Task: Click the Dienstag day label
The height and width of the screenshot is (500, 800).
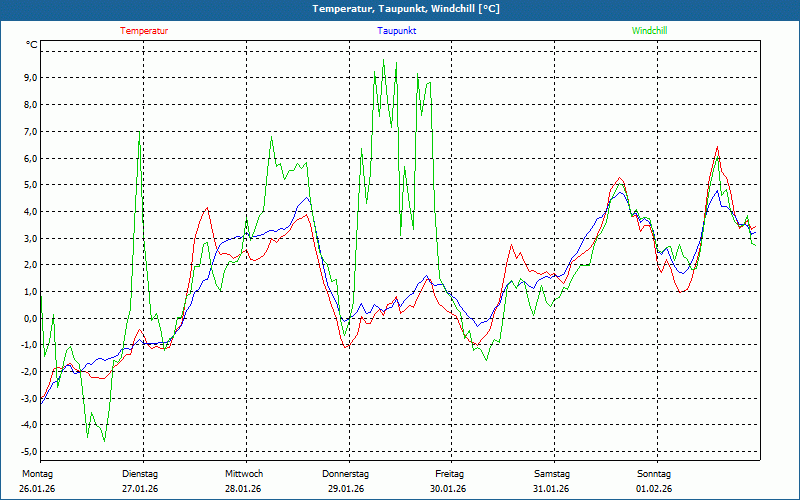Action: point(139,473)
